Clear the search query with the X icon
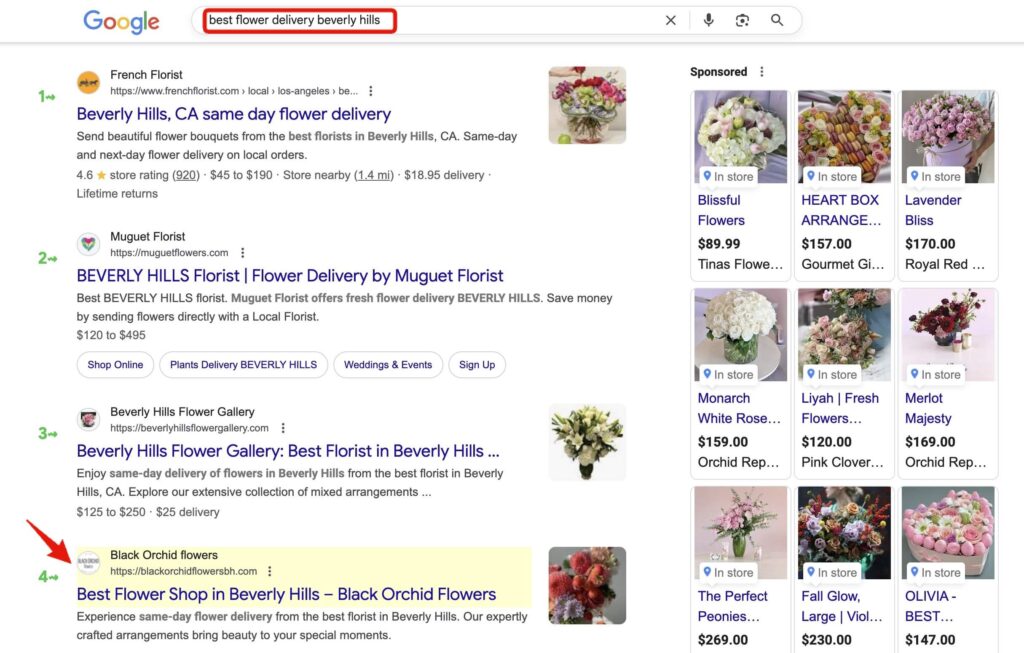 (x=671, y=20)
